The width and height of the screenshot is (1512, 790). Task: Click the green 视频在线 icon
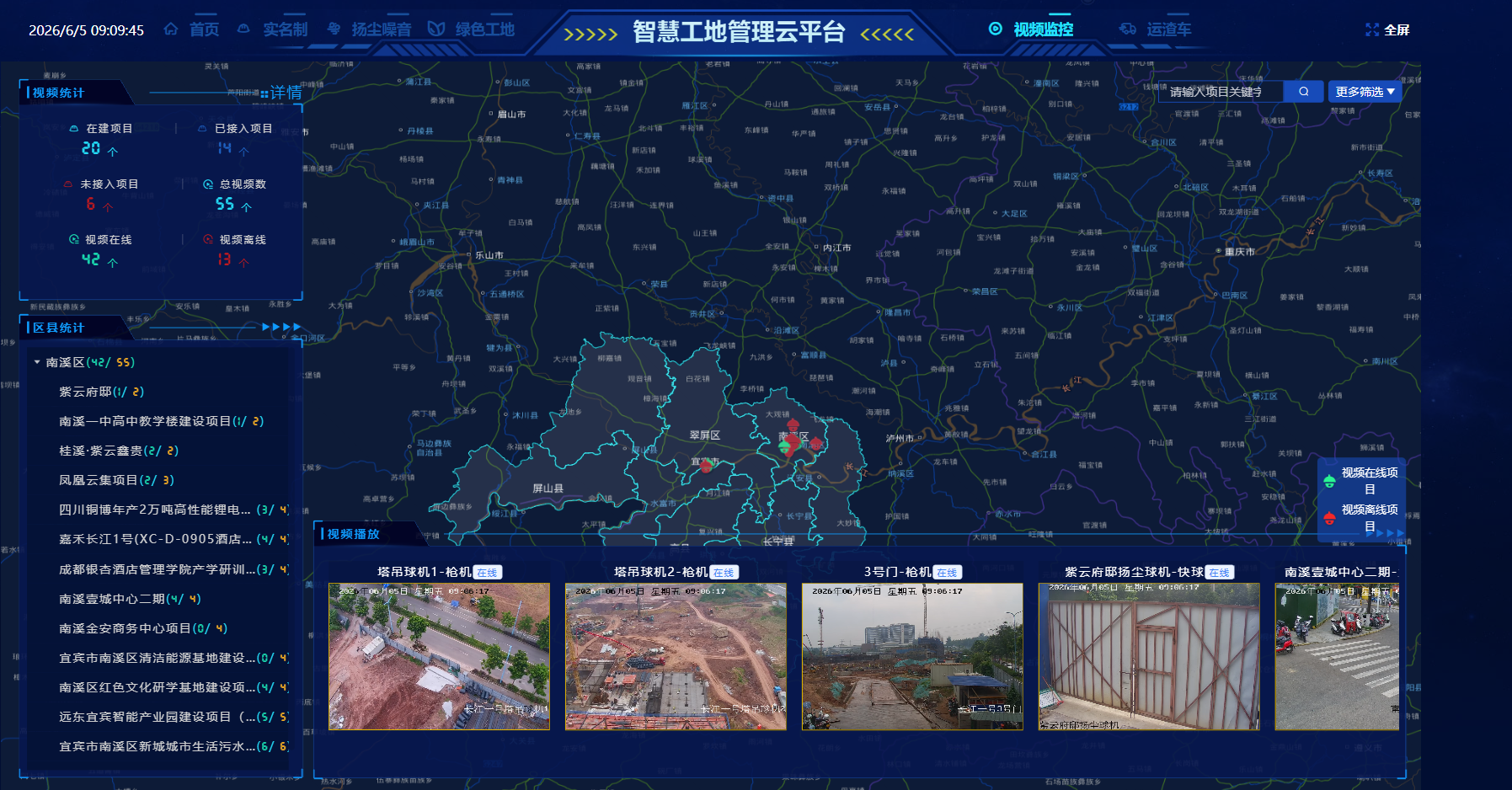(74, 240)
